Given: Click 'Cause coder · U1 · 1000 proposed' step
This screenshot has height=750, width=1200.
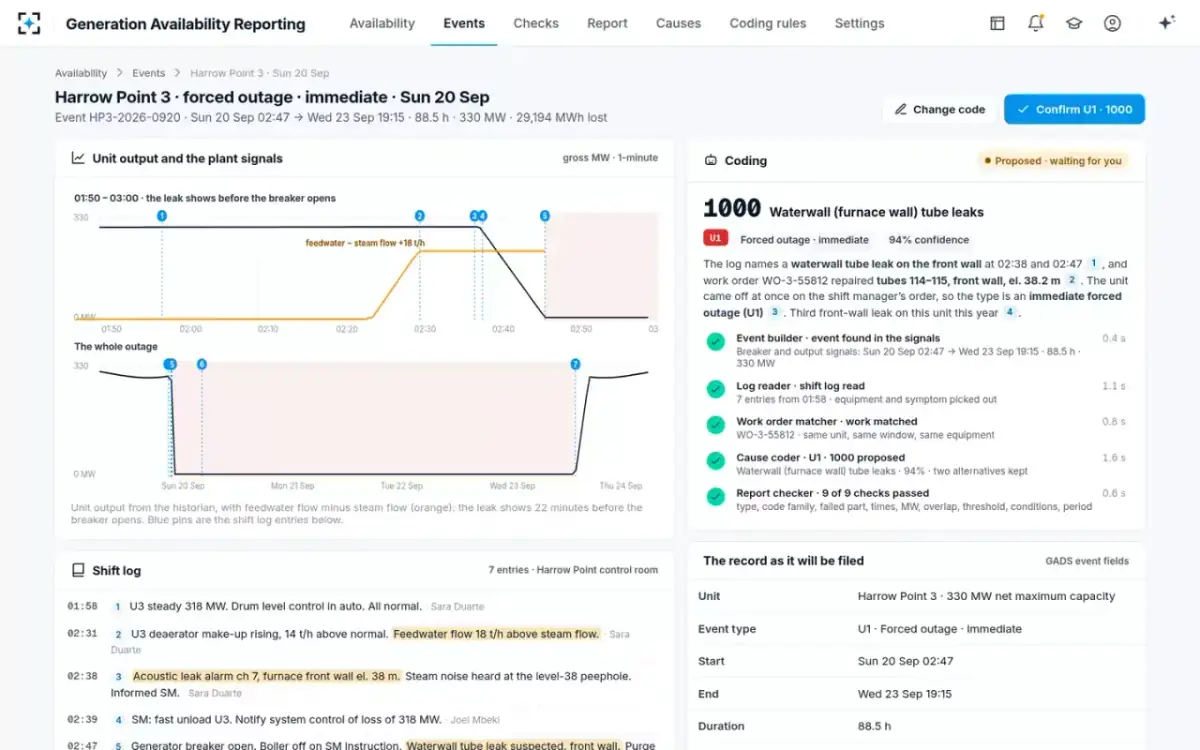Looking at the screenshot, I should [x=820, y=458].
